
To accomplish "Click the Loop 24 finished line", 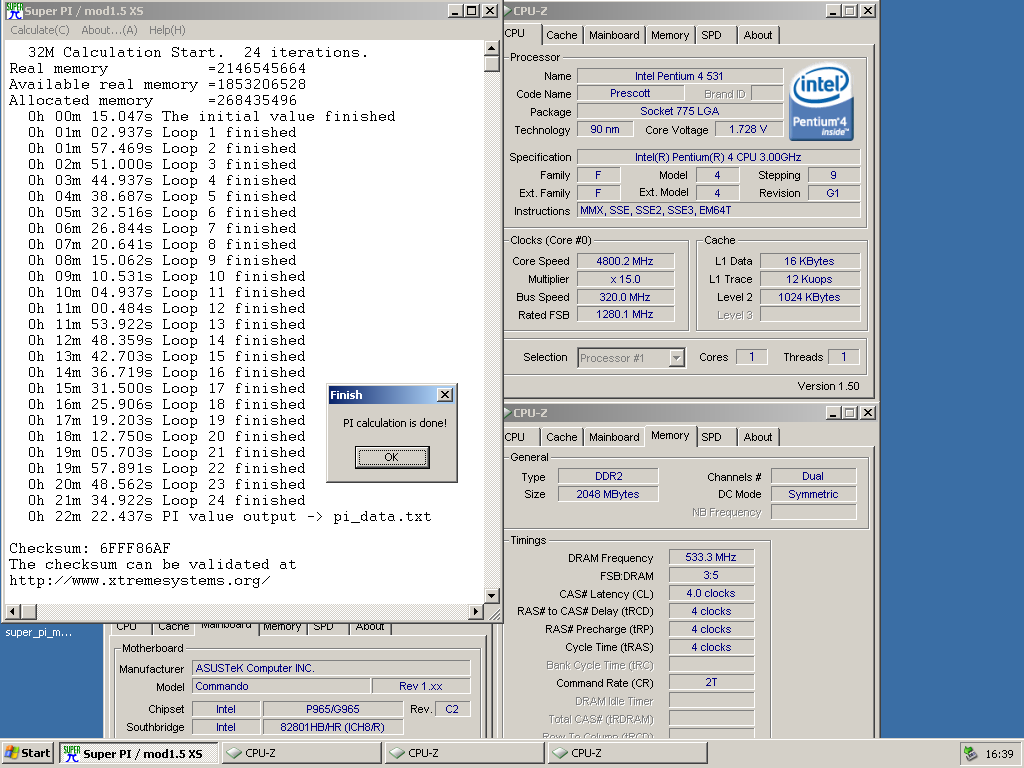I will (167, 500).
